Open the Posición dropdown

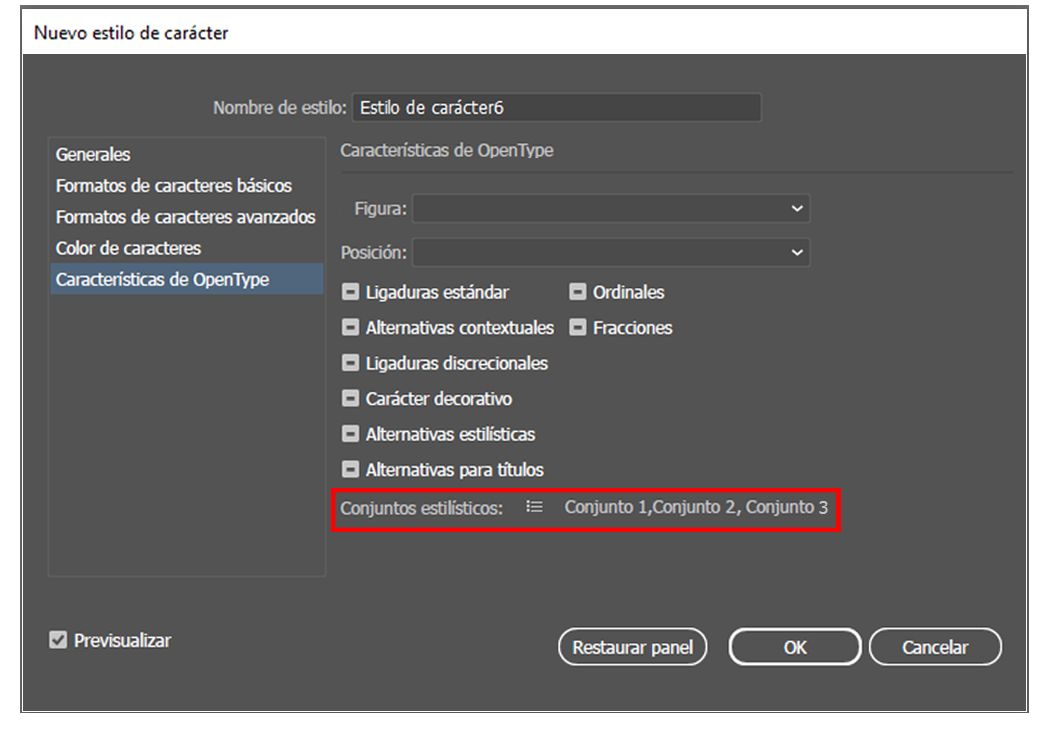[611, 252]
